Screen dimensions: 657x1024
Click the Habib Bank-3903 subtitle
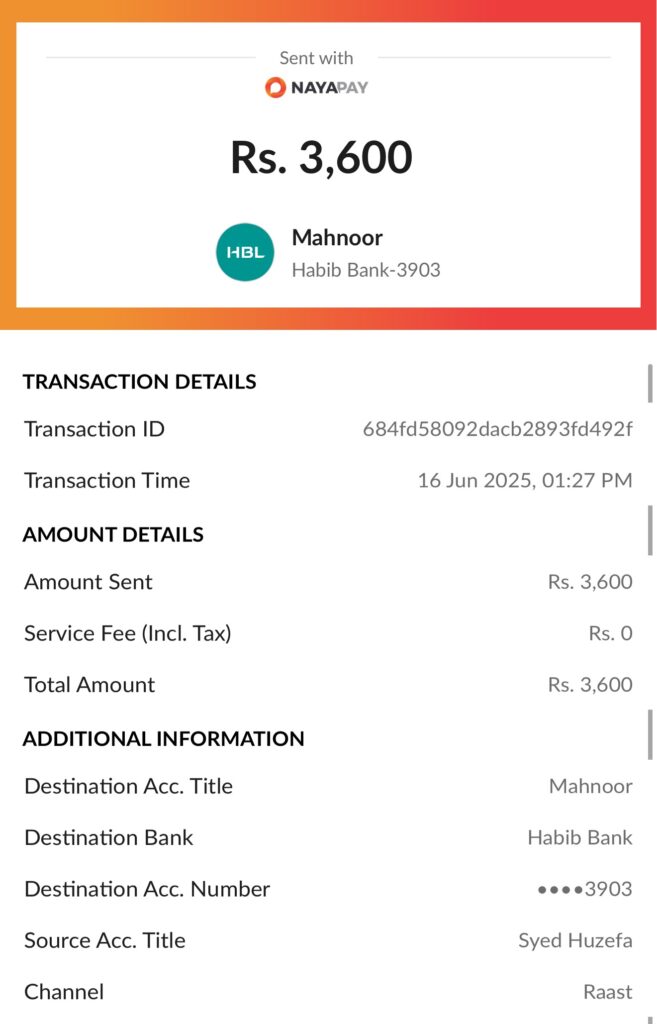click(366, 270)
